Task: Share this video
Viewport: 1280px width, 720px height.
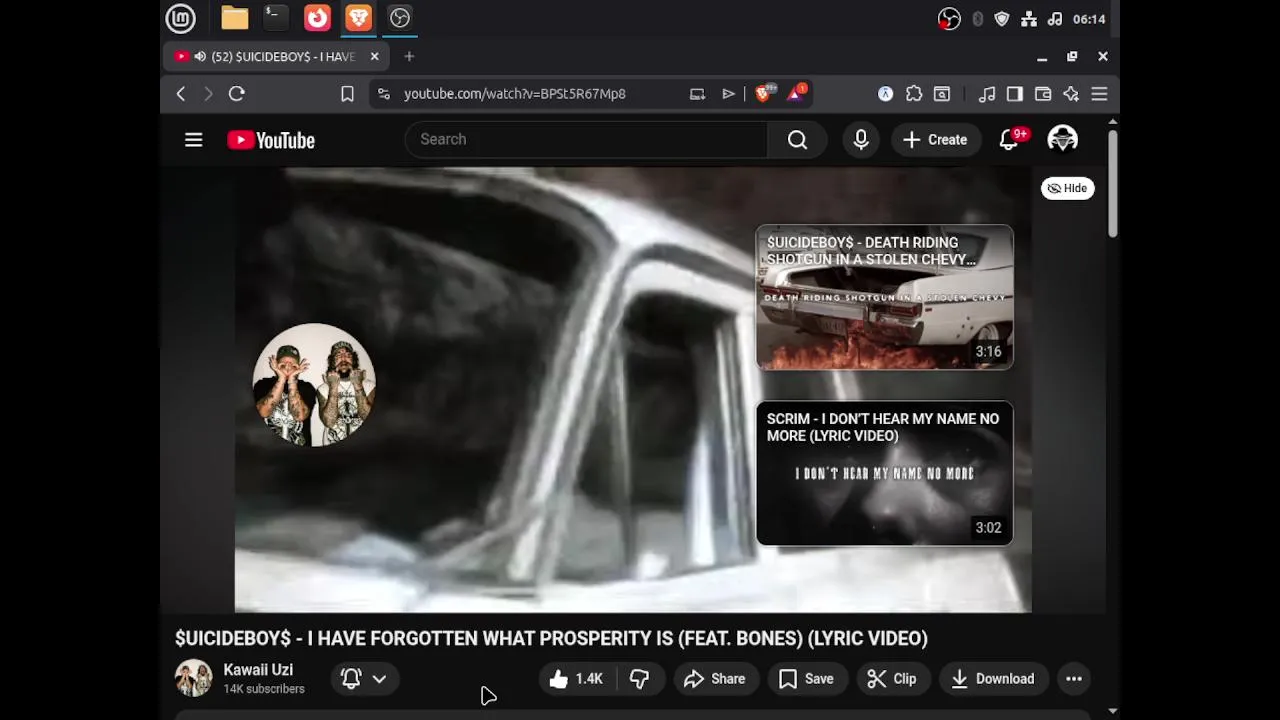Action: (x=715, y=679)
